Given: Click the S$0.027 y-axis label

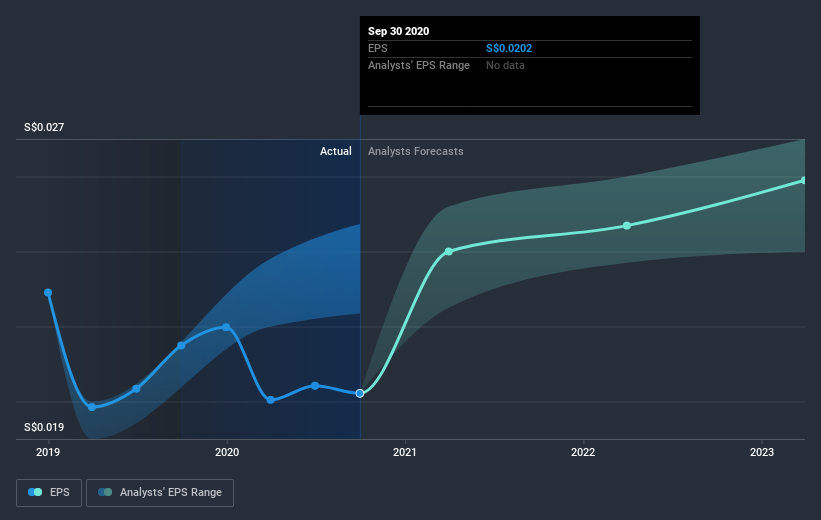Looking at the screenshot, I should [x=44, y=127].
